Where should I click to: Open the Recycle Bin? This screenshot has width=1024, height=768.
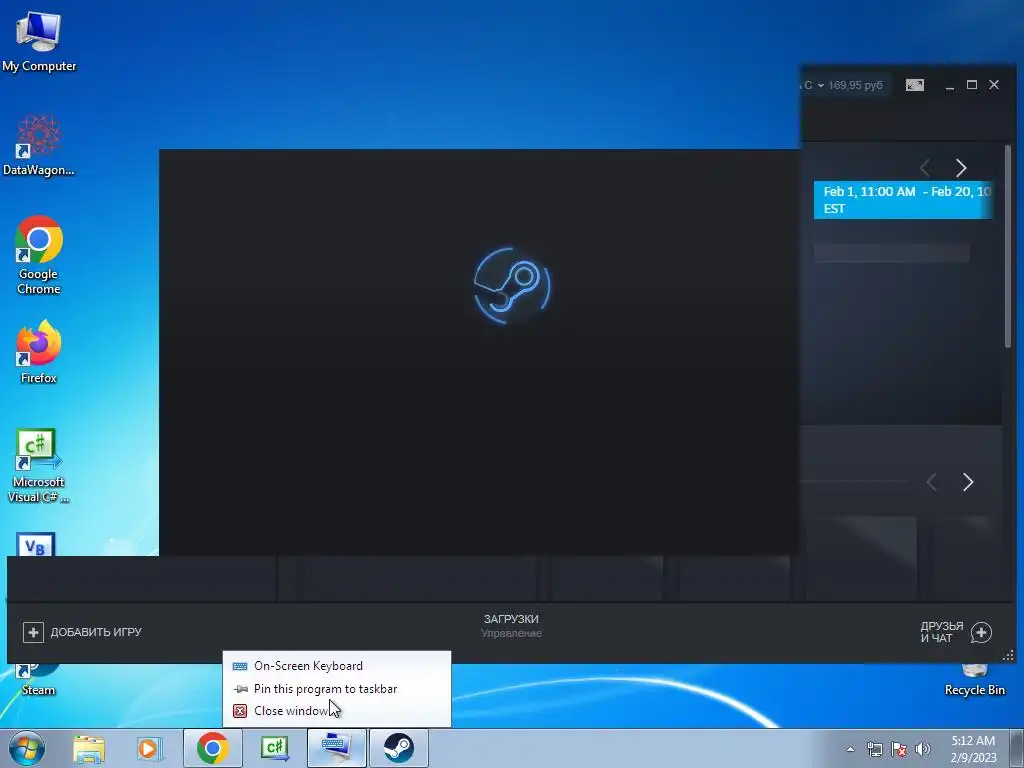tap(974, 680)
